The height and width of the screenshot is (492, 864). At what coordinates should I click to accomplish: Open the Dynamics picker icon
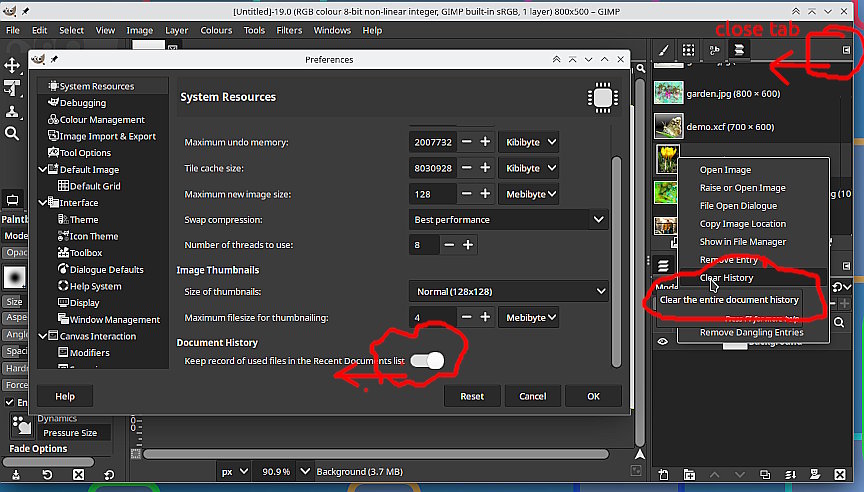tap(21, 426)
